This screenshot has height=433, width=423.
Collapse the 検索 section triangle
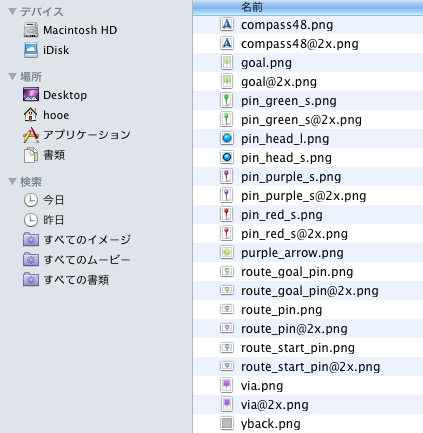12,182
